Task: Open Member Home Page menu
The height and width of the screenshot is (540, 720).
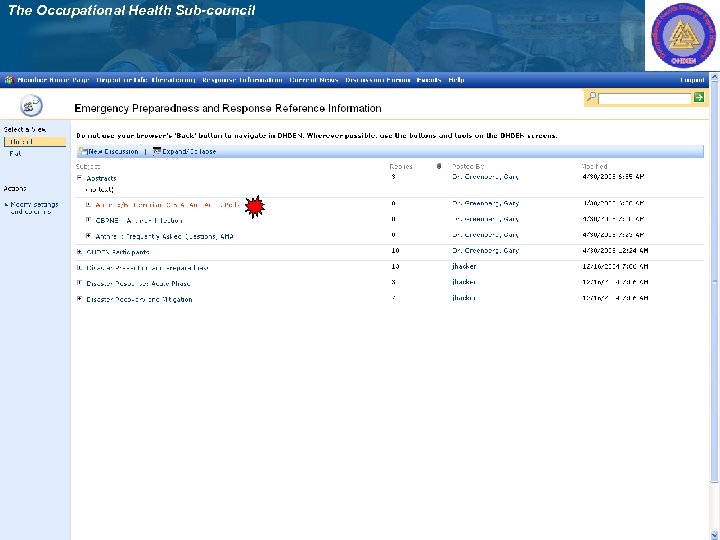Action: coord(53,80)
